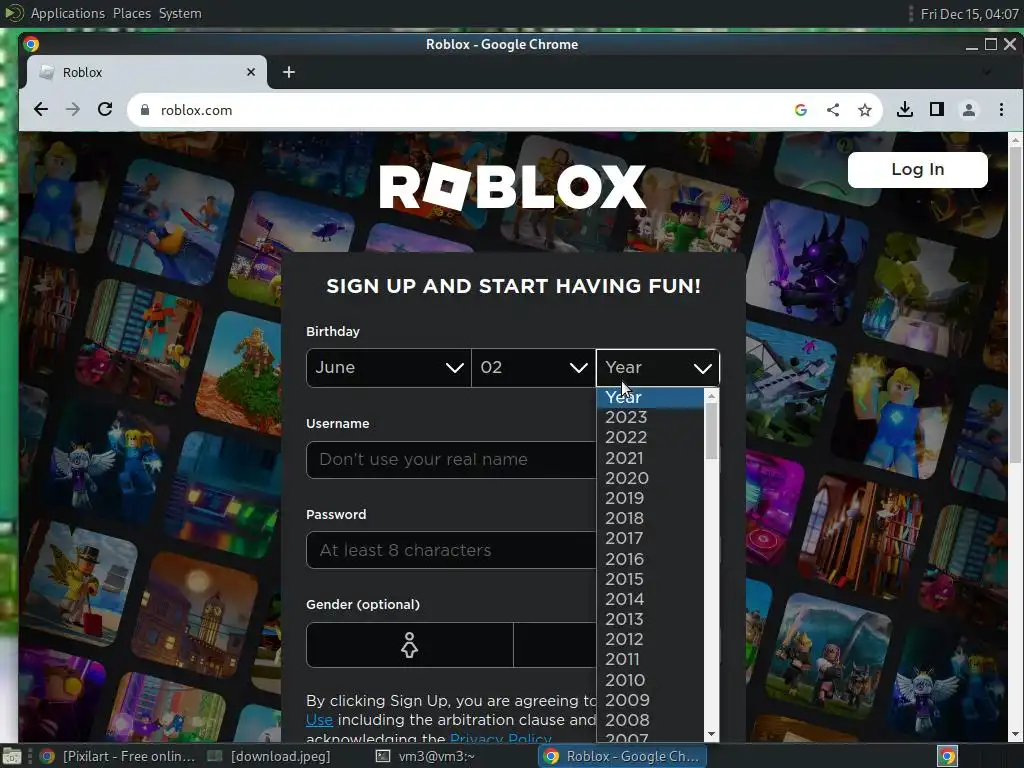
Task: Select the female gender icon
Action: pos(409,645)
